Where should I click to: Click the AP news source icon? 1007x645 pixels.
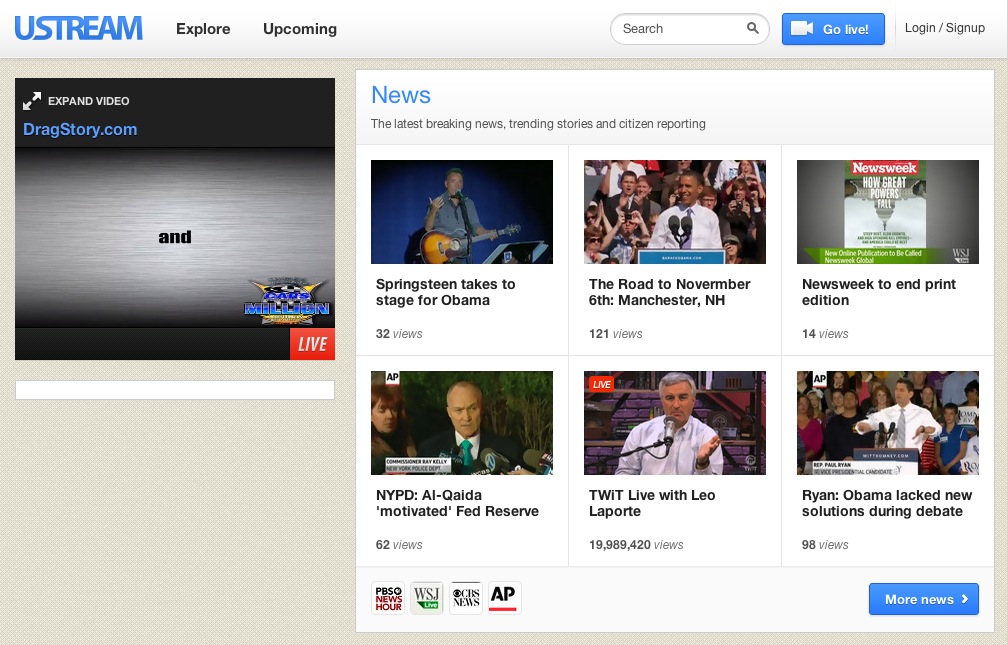[x=503, y=597]
